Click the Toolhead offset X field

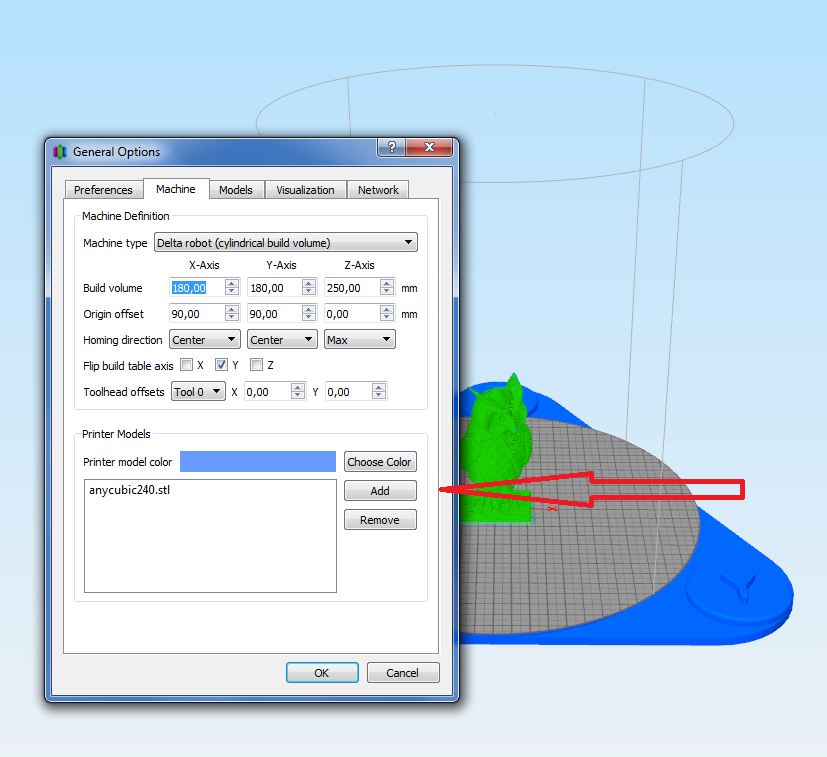[267, 392]
